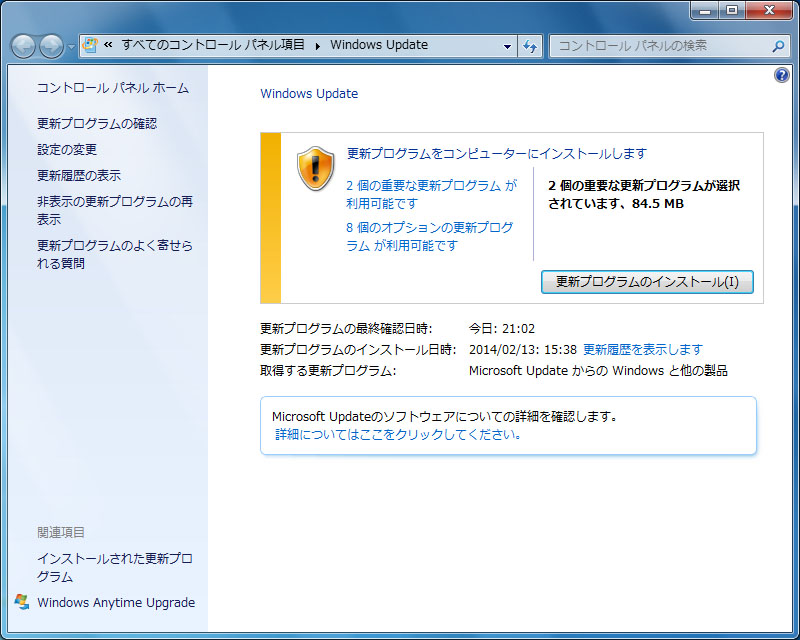
Task: Open the recent pages dropdown beside Forward arrow
Action: [x=71, y=46]
